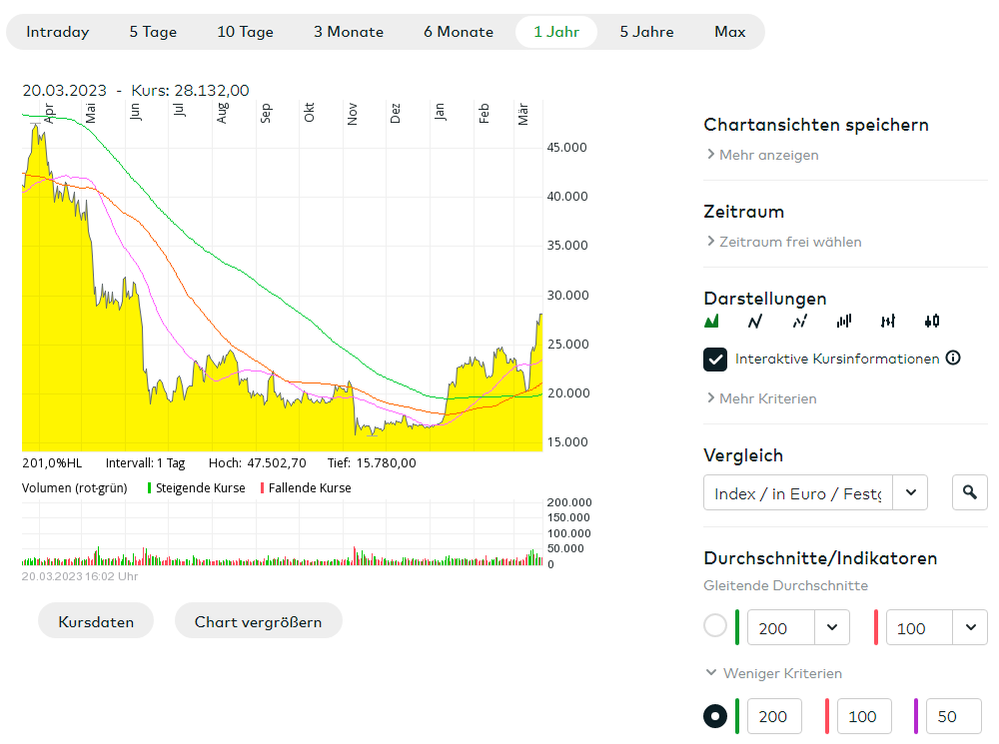Click the magnifier search button beside Vergleich
This screenshot has height=744, width=999.
pyautogui.click(x=969, y=493)
